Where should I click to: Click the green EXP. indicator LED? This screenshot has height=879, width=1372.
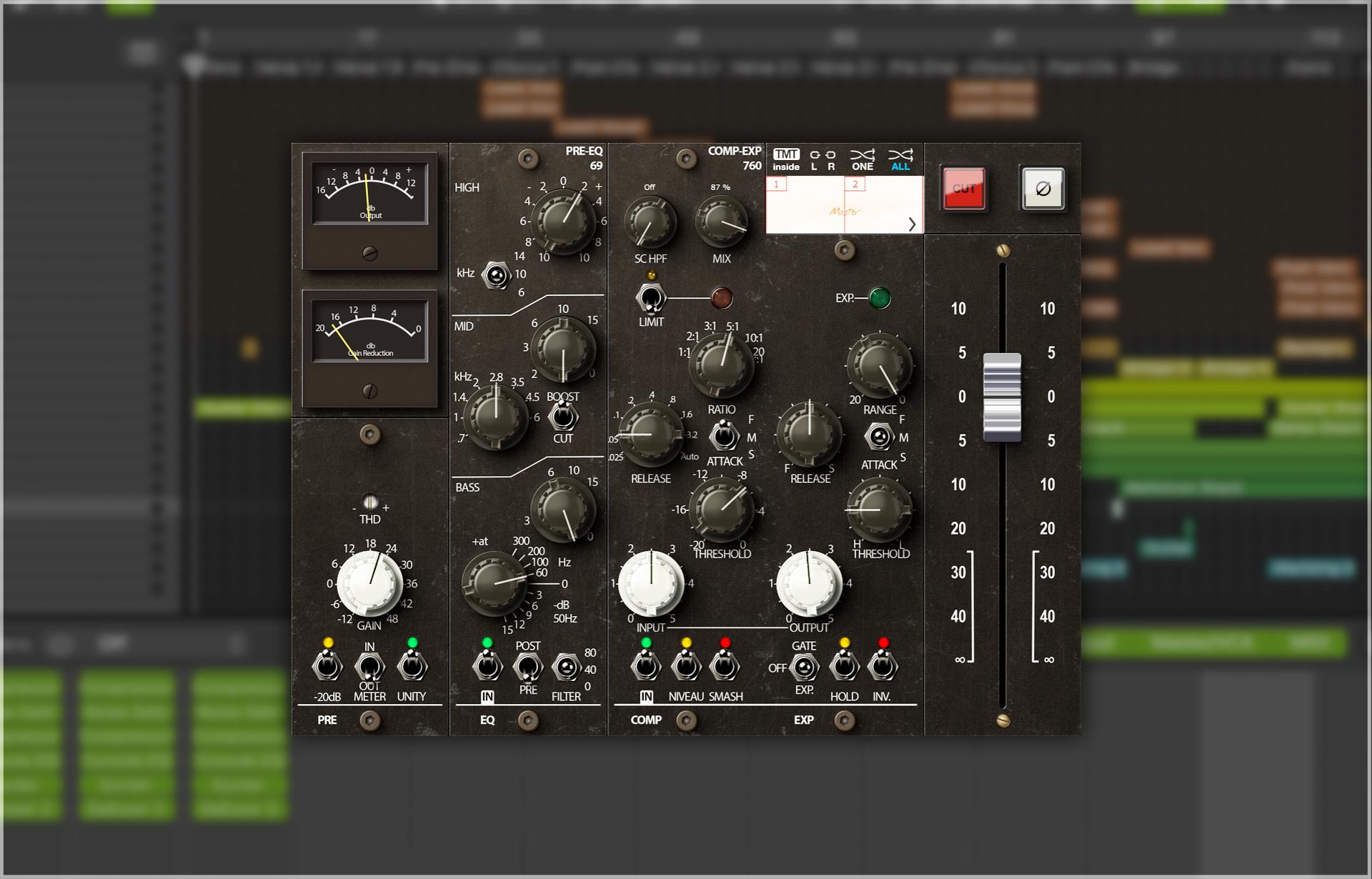tap(880, 298)
